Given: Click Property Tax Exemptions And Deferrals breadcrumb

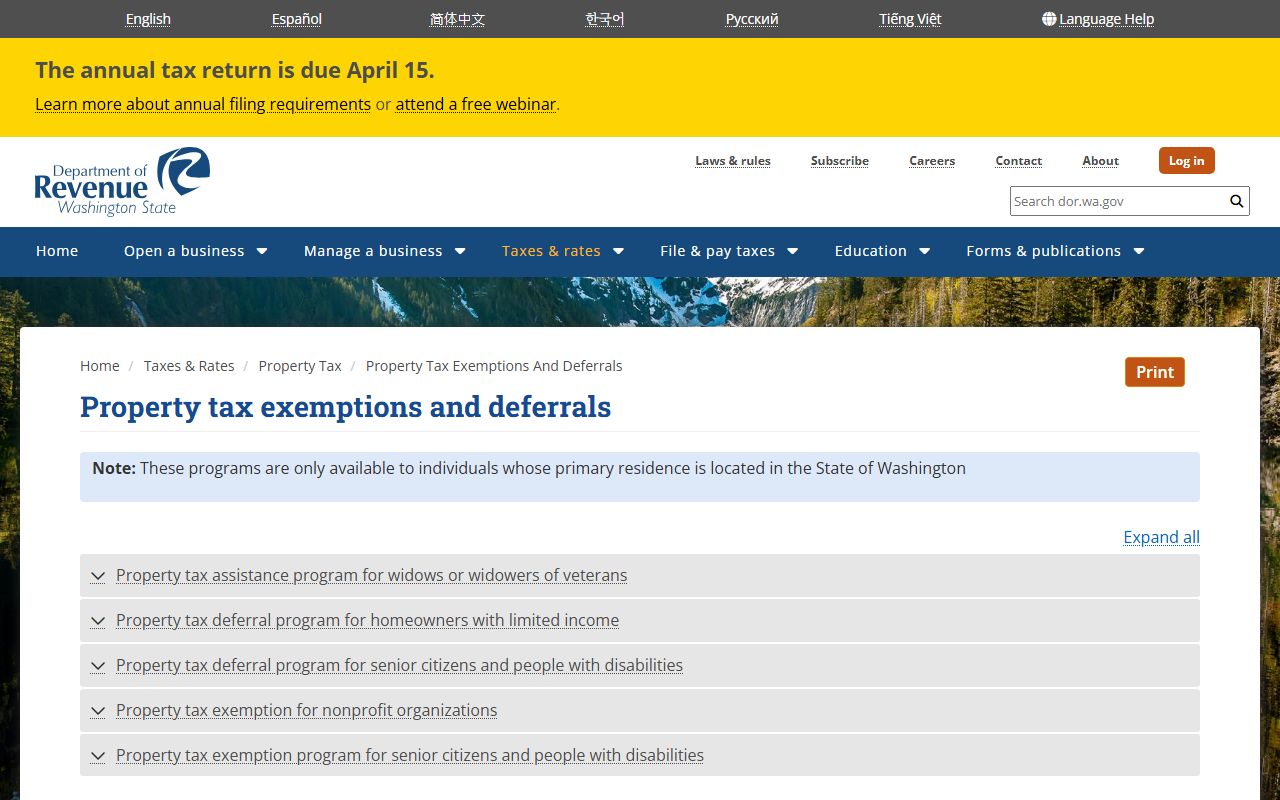Looking at the screenshot, I should [494, 366].
